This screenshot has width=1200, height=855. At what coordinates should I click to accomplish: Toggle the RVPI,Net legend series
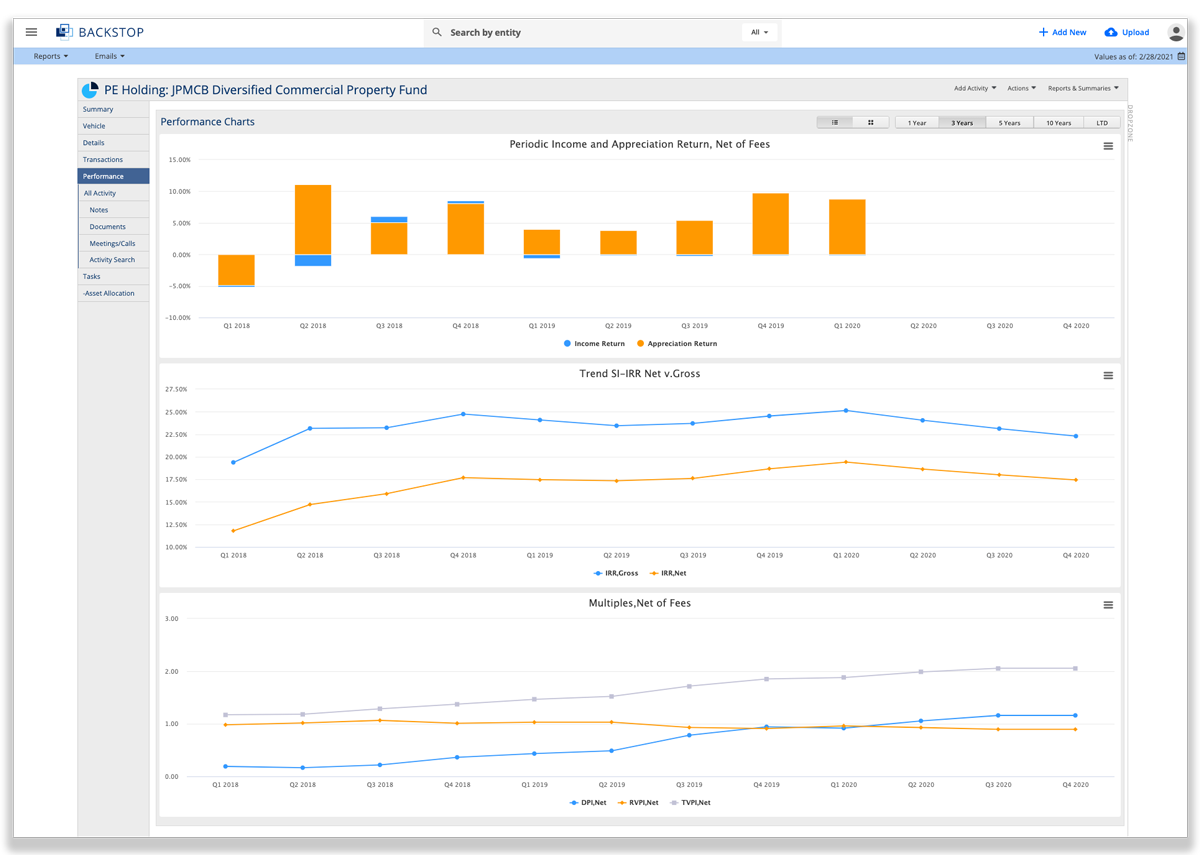coord(638,802)
